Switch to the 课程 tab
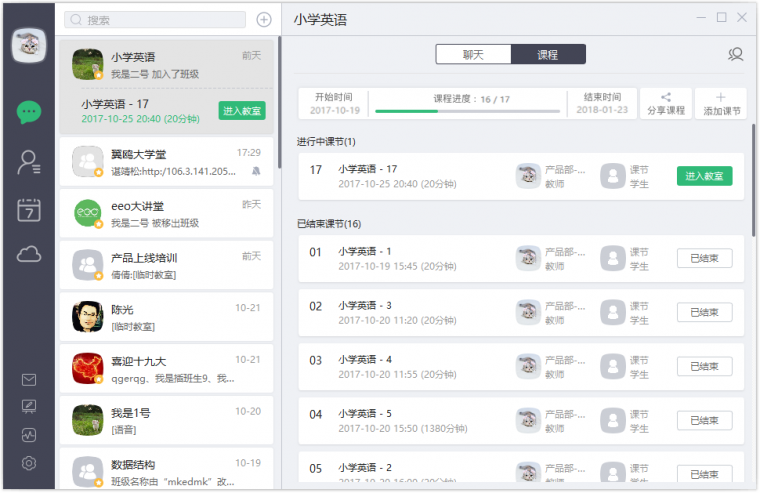This screenshot has width=760, height=493. point(548,54)
